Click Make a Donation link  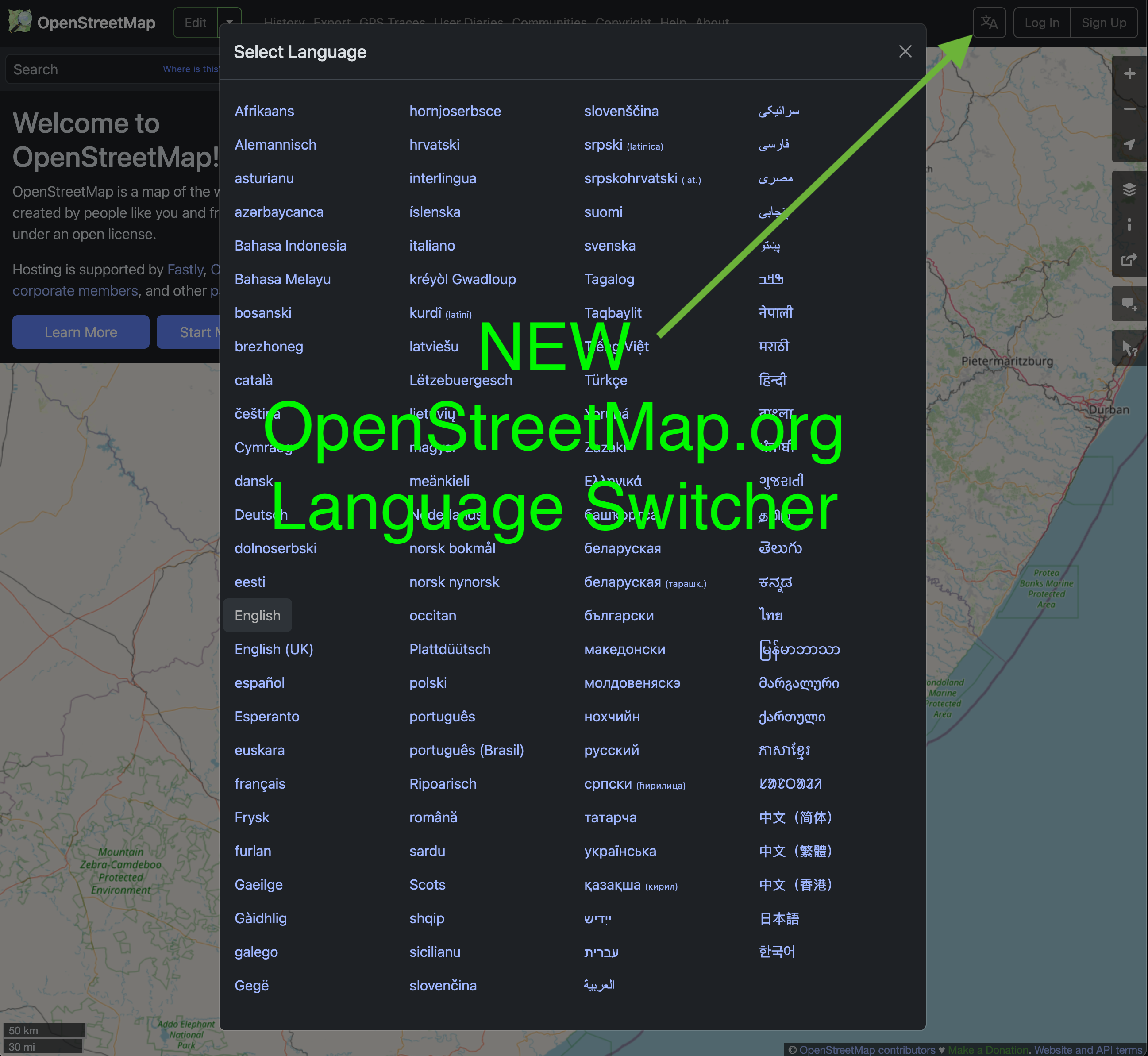pyautogui.click(x=988, y=1049)
